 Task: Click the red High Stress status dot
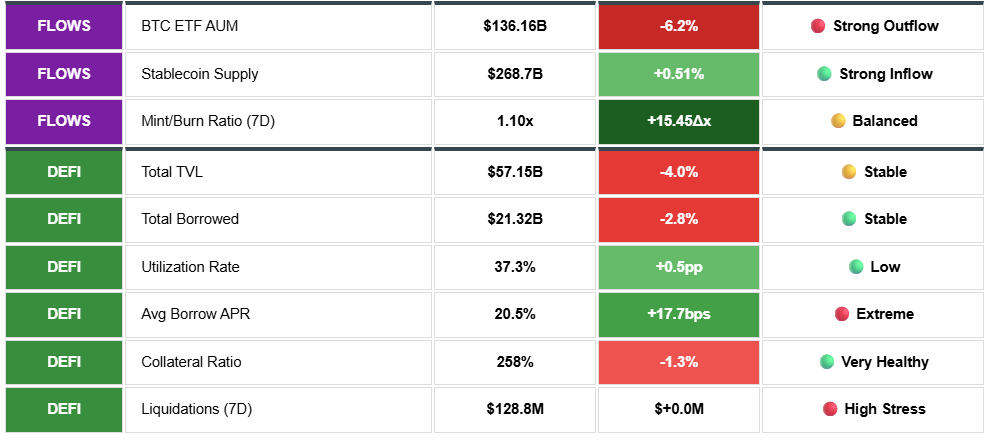(x=829, y=409)
